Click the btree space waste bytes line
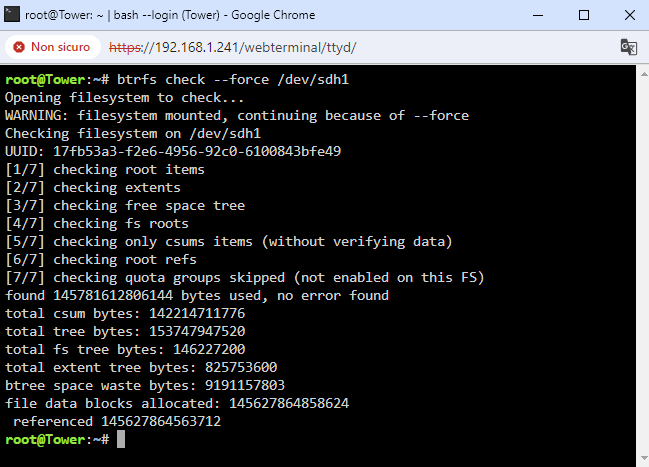649x467 pixels. pyautogui.click(x=145, y=385)
